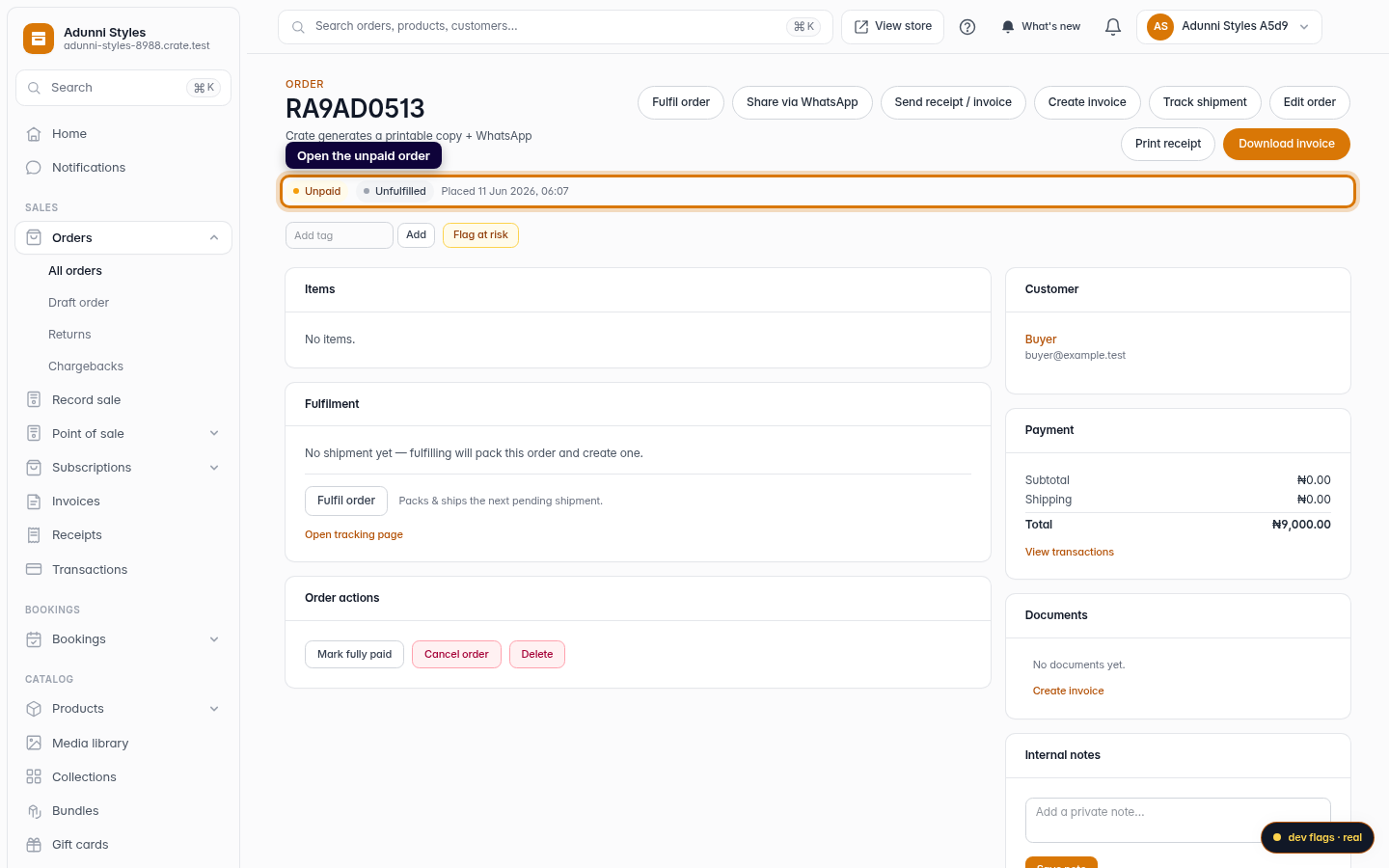This screenshot has width=1389, height=868.
Task: Click the Create invoice header button
Action: click(1087, 102)
